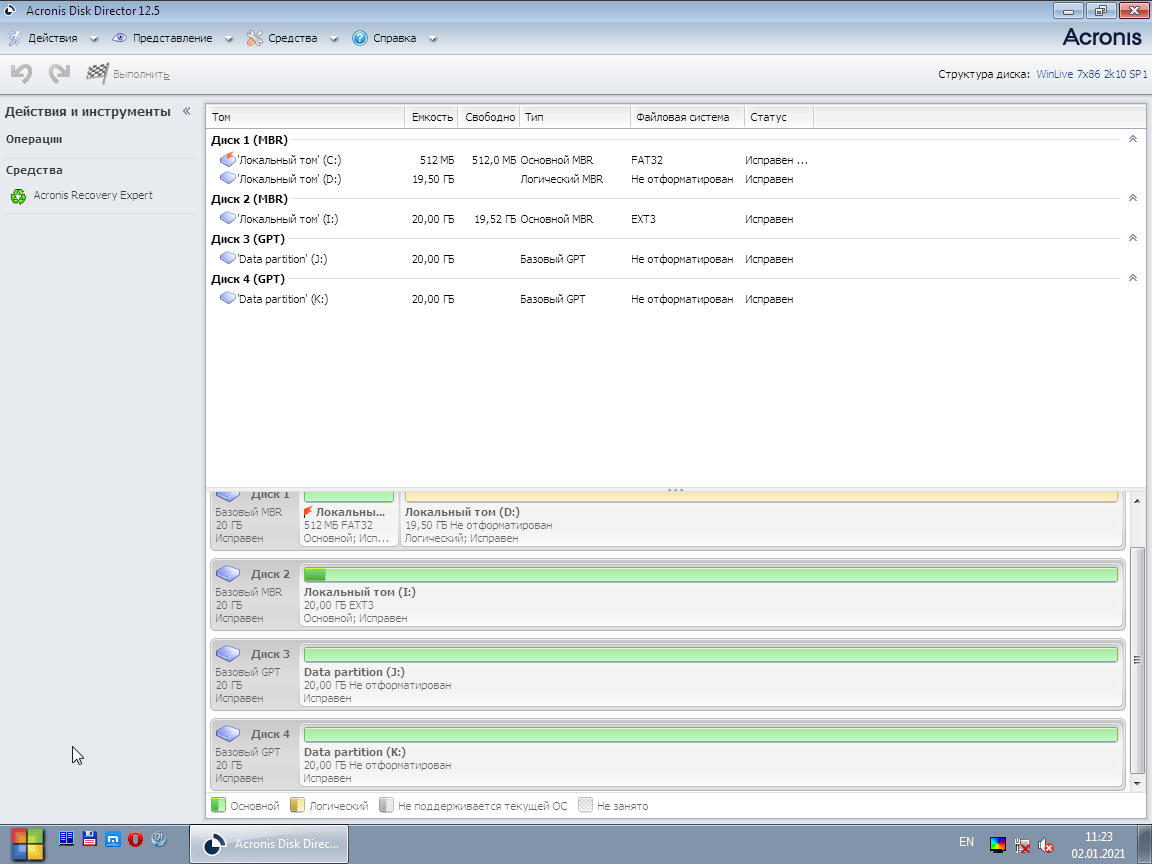Select the Локальный том (D:) block in disk map

click(761, 519)
